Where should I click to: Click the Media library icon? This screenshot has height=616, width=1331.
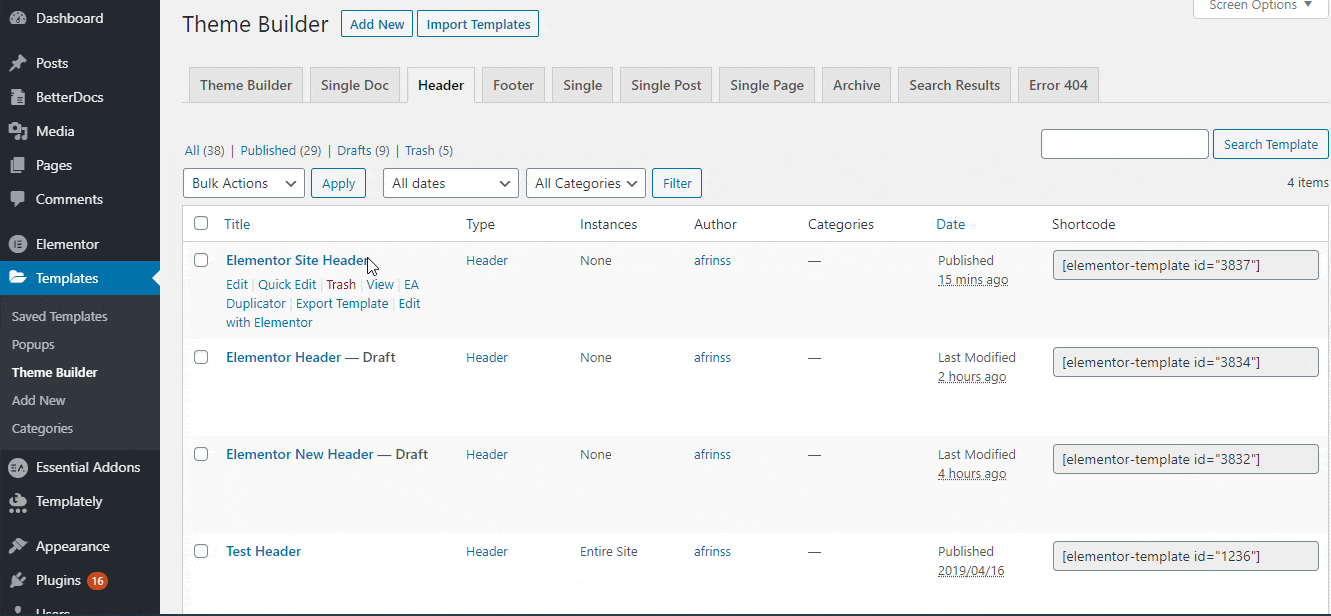click(18, 131)
